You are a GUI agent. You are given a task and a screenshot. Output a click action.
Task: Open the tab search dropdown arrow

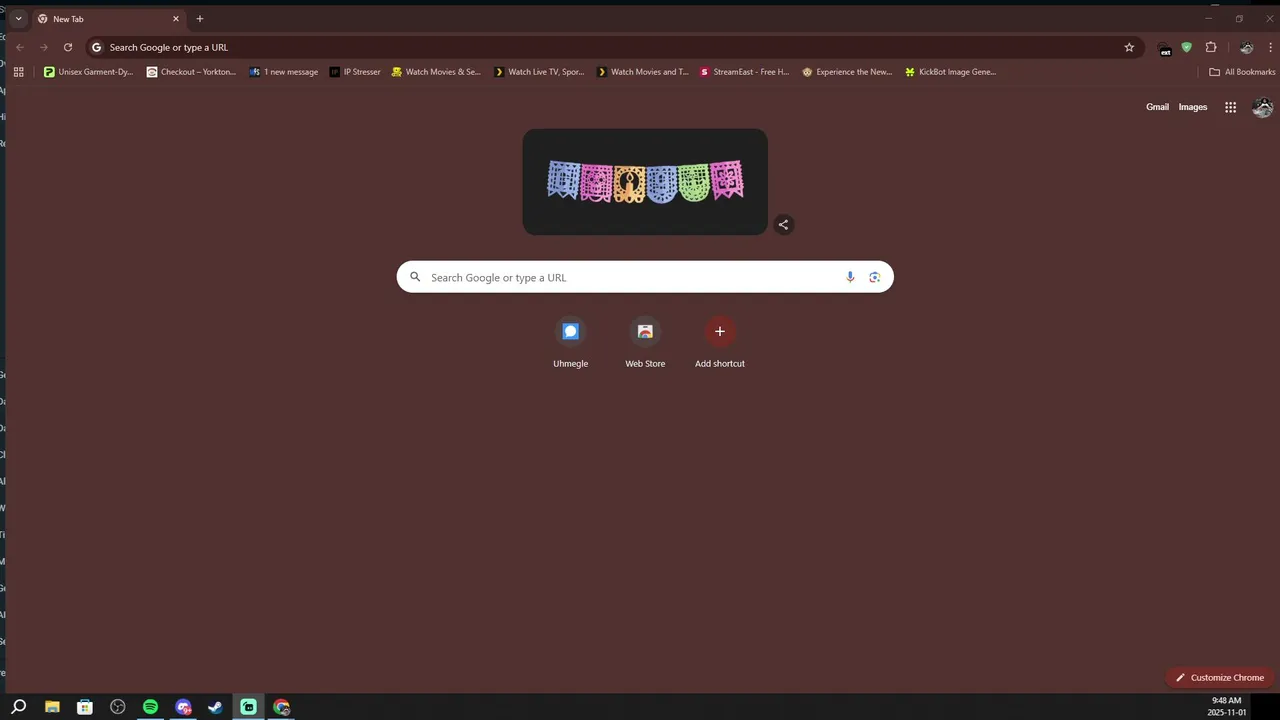click(x=18, y=19)
